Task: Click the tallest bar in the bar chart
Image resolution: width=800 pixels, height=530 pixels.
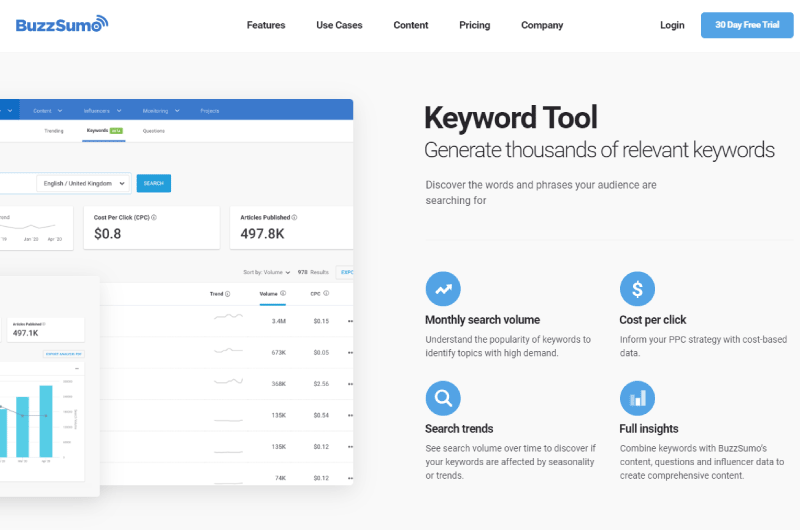Action: [46, 421]
